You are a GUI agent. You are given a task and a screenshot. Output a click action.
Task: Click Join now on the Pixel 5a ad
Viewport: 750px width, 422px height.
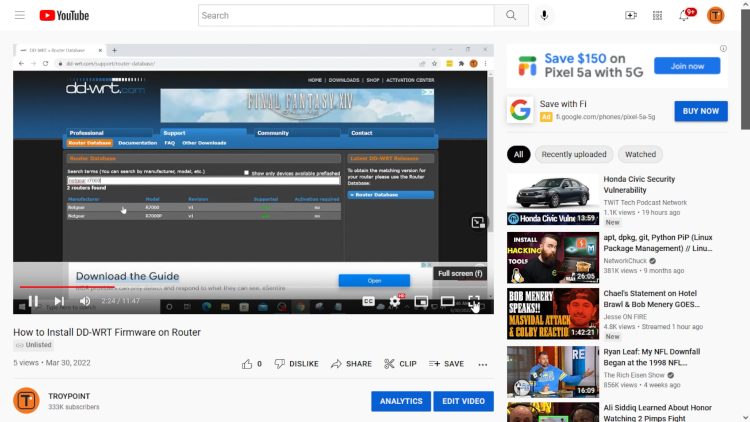coord(687,66)
